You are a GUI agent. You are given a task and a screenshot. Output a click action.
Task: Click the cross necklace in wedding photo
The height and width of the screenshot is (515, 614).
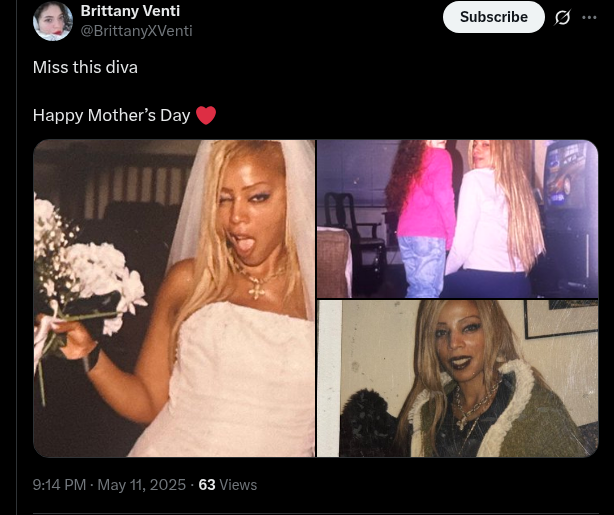[257, 289]
